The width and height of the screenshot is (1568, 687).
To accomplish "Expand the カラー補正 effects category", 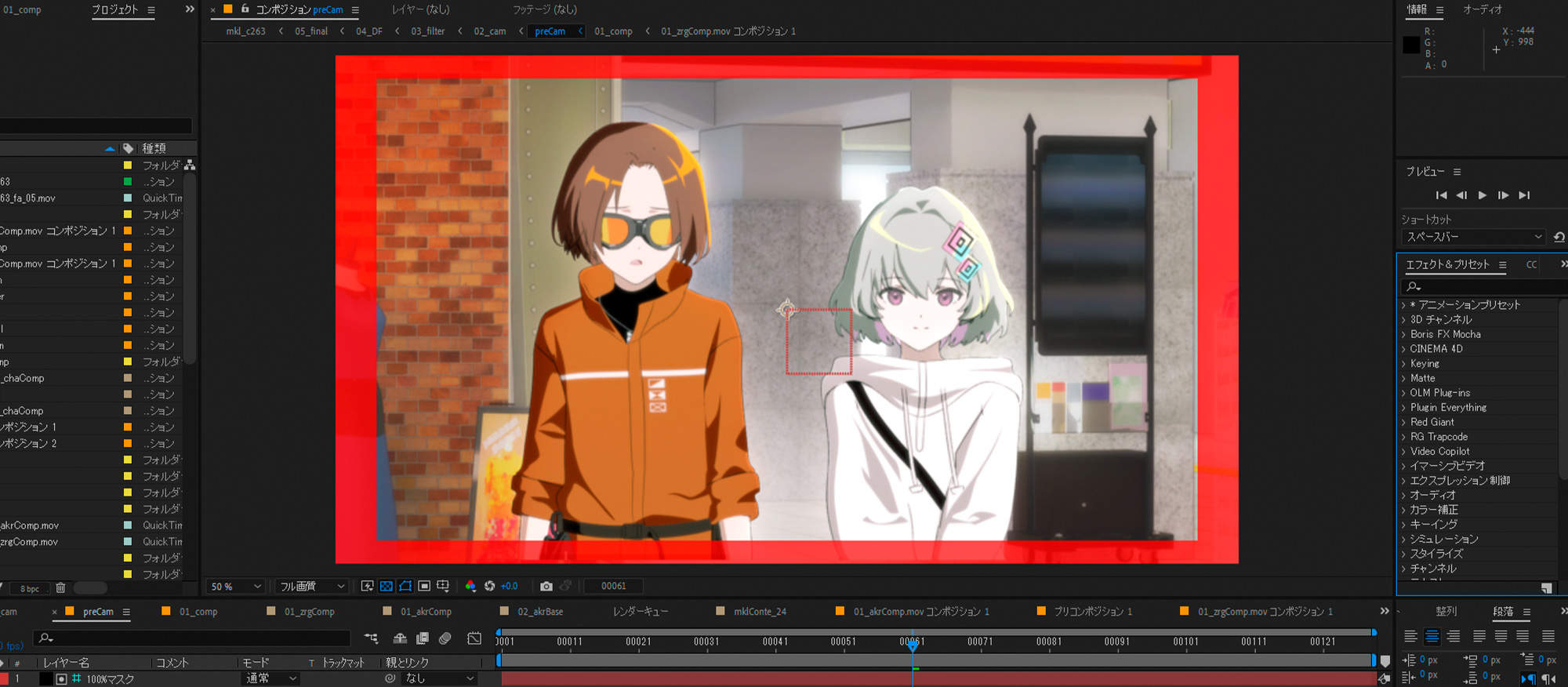I will point(1403,510).
